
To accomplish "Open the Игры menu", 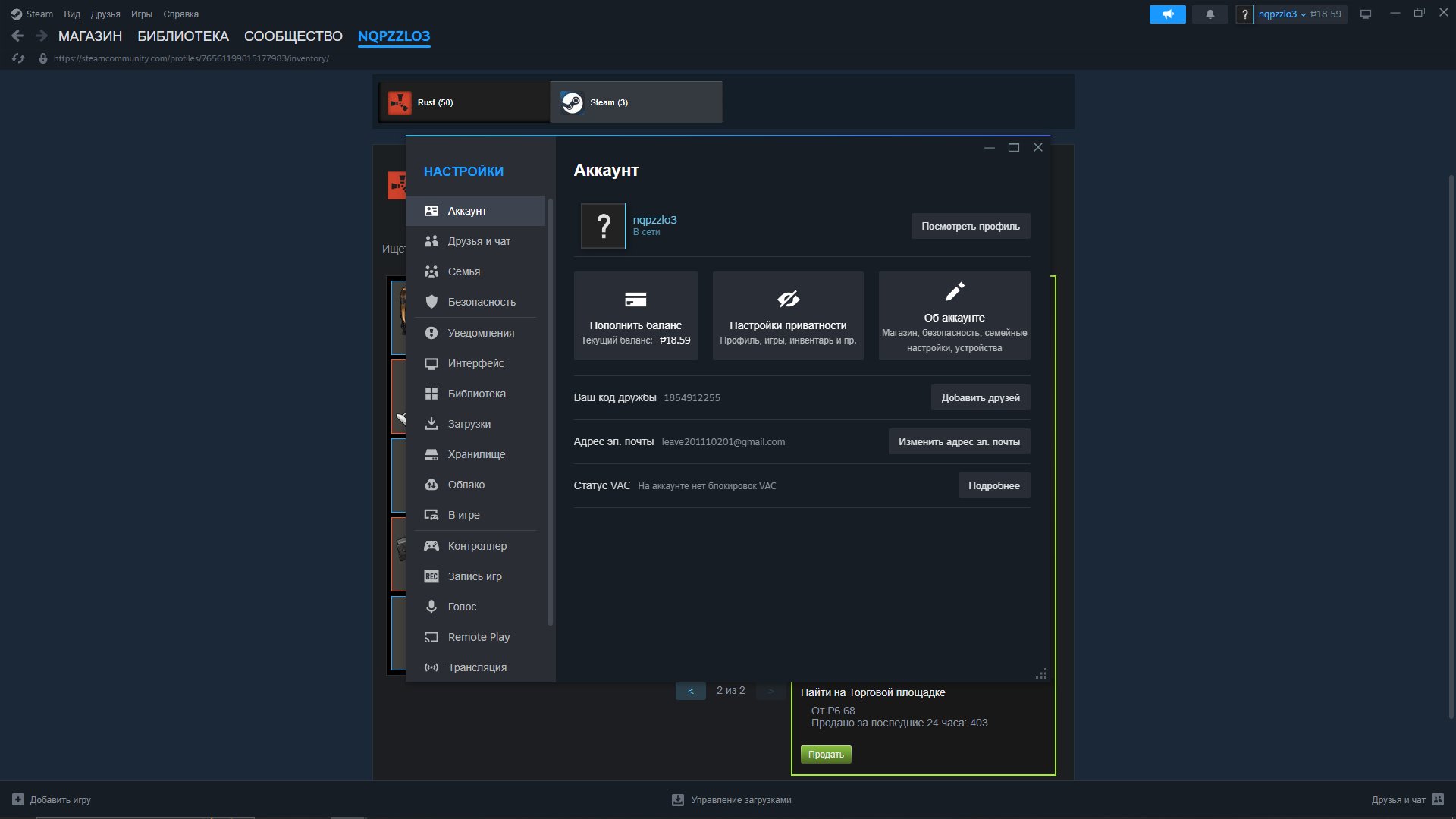I will 142,14.
